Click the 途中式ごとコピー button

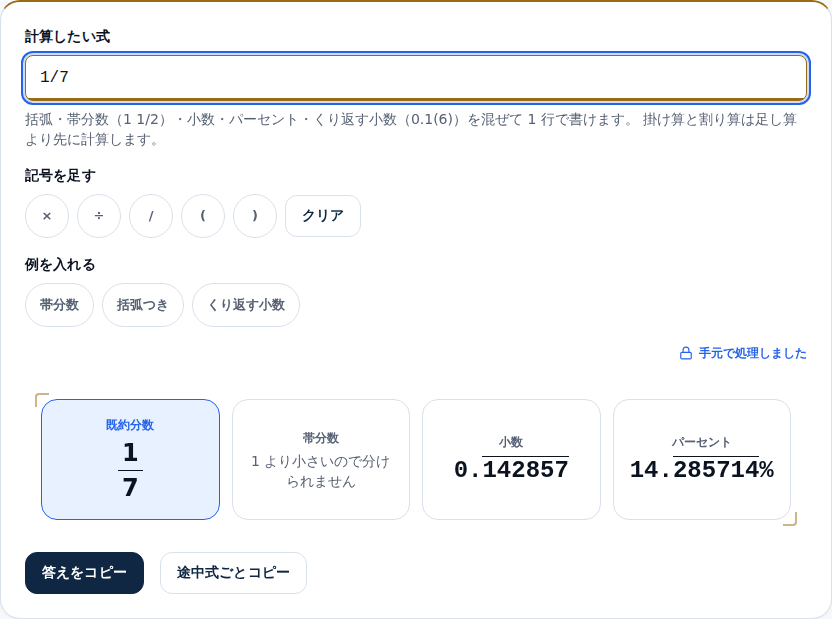click(x=233, y=573)
